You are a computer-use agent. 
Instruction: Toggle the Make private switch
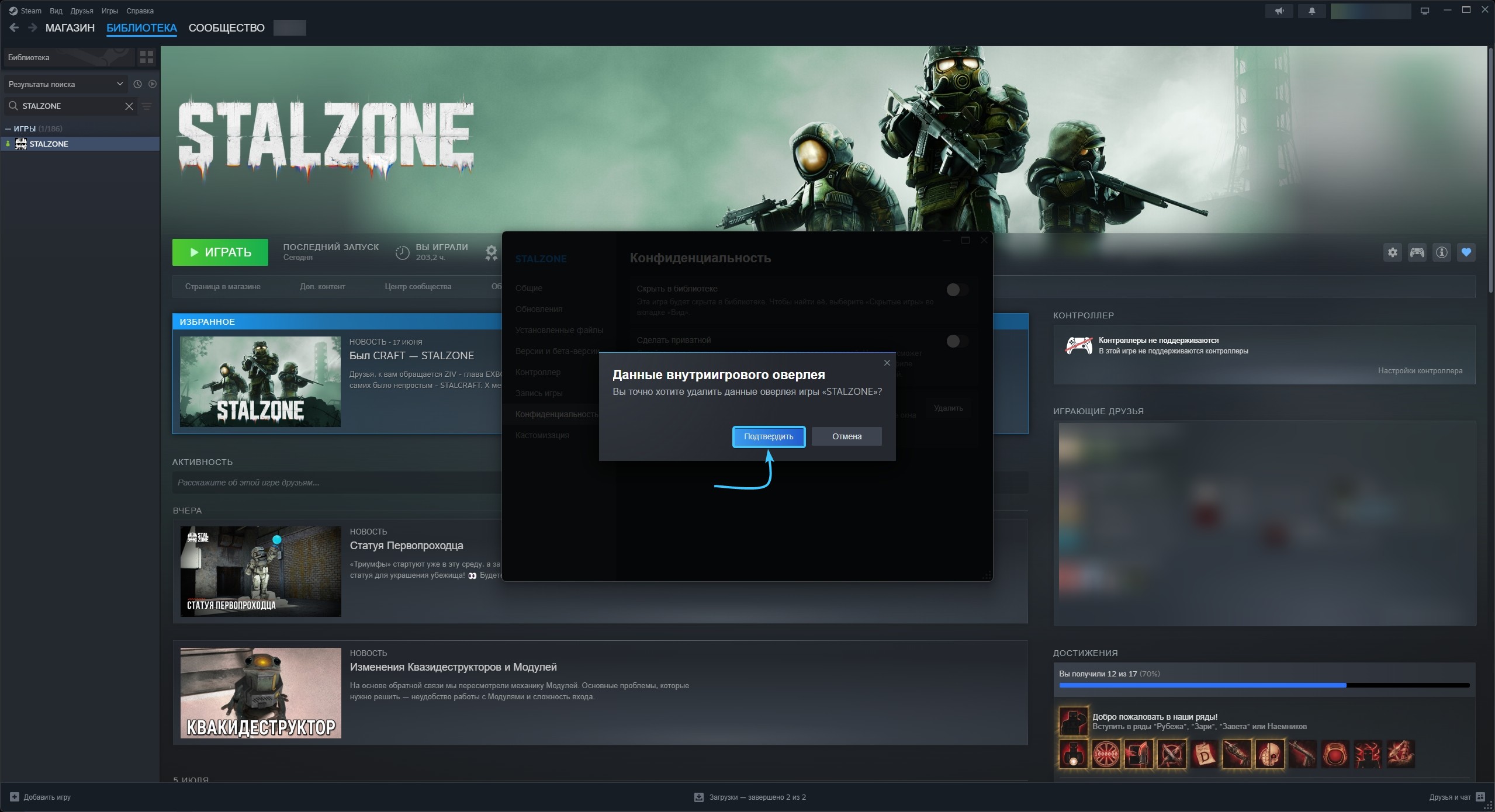(x=957, y=341)
